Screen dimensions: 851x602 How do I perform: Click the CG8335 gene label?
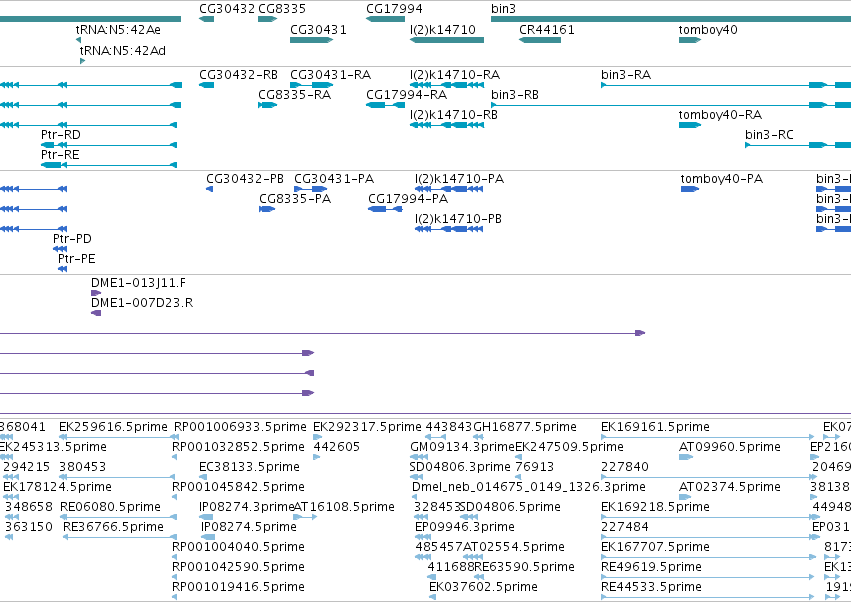click(x=282, y=9)
